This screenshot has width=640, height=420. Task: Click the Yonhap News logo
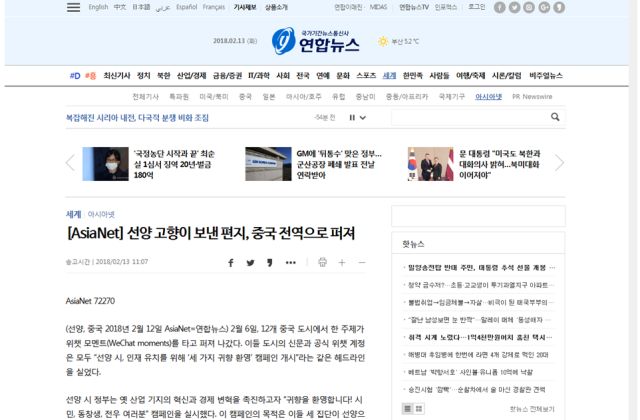[316, 41]
